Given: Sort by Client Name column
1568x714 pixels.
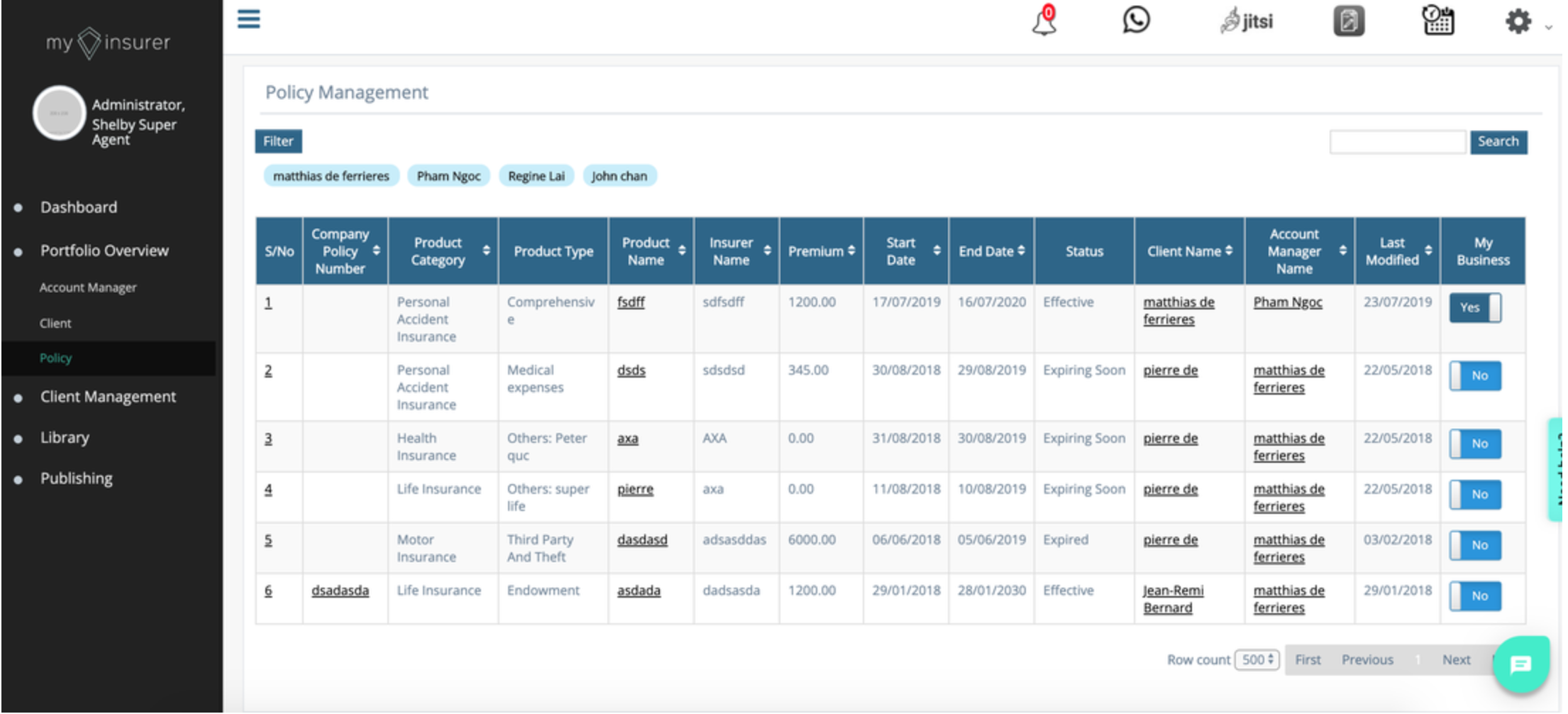Looking at the screenshot, I should click(1228, 251).
